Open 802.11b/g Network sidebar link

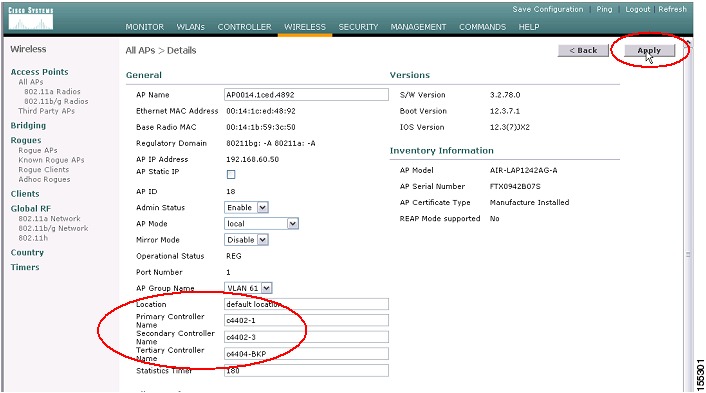[53, 228]
